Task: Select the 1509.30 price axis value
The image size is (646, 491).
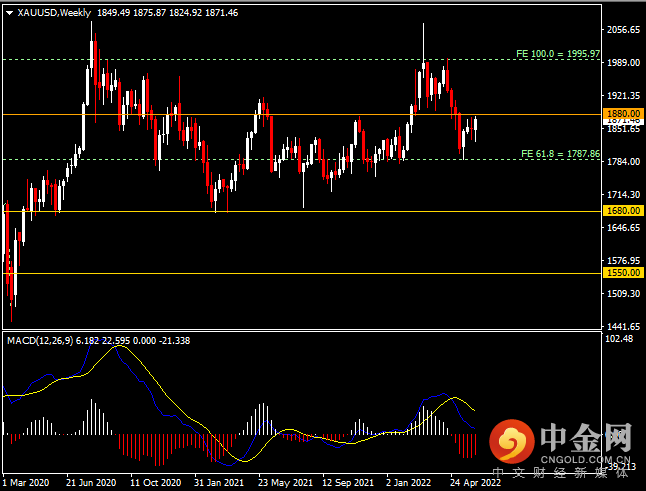Action: (623, 293)
